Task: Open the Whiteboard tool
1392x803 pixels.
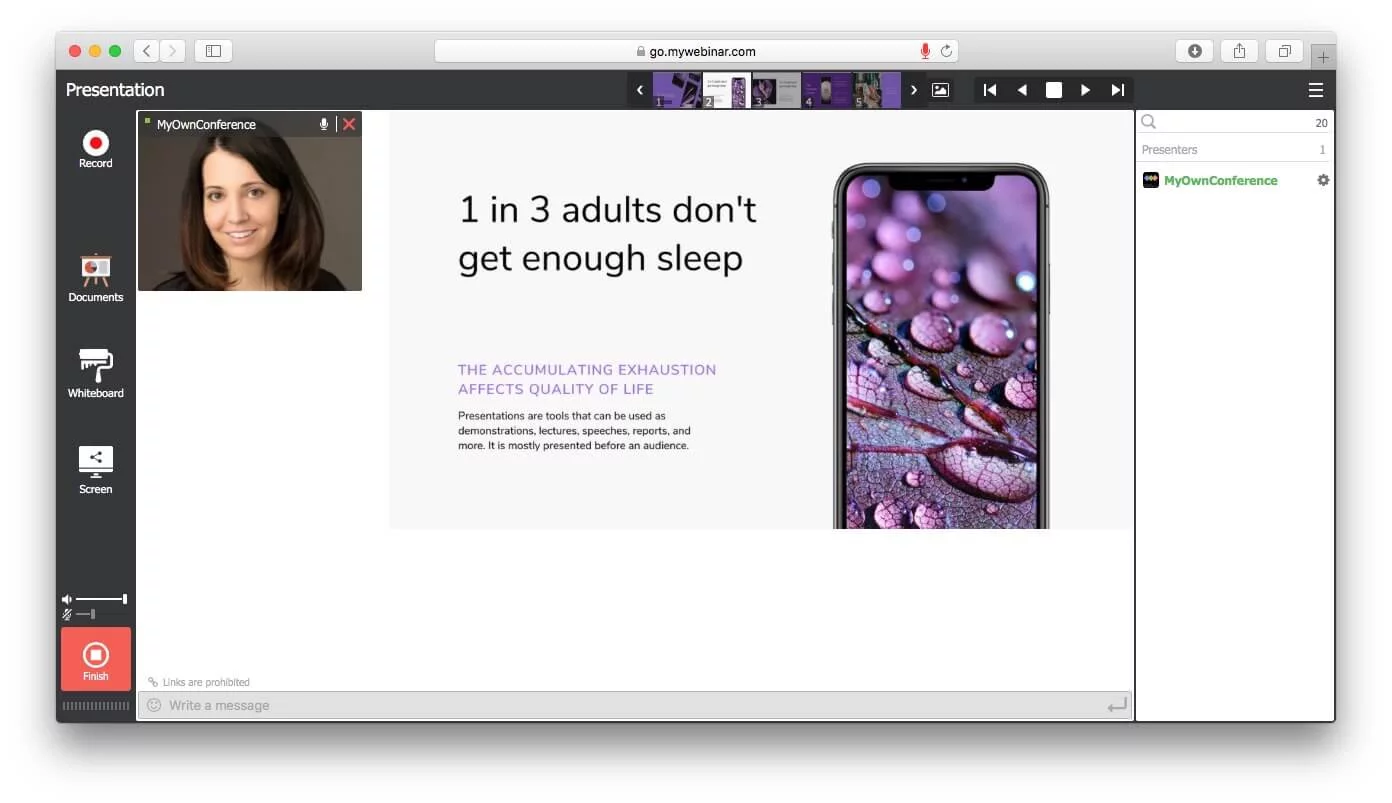Action: pos(95,373)
